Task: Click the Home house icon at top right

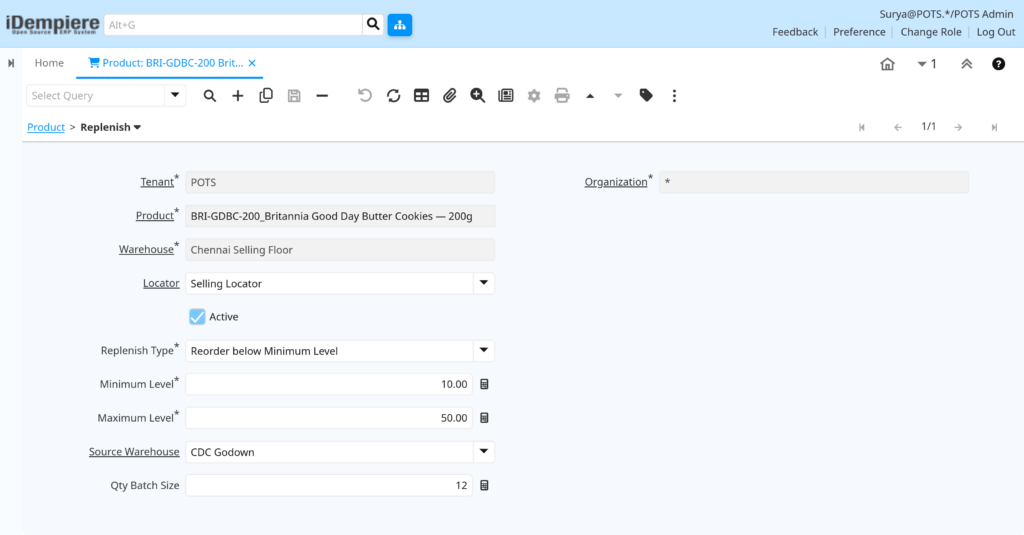Action: click(887, 64)
